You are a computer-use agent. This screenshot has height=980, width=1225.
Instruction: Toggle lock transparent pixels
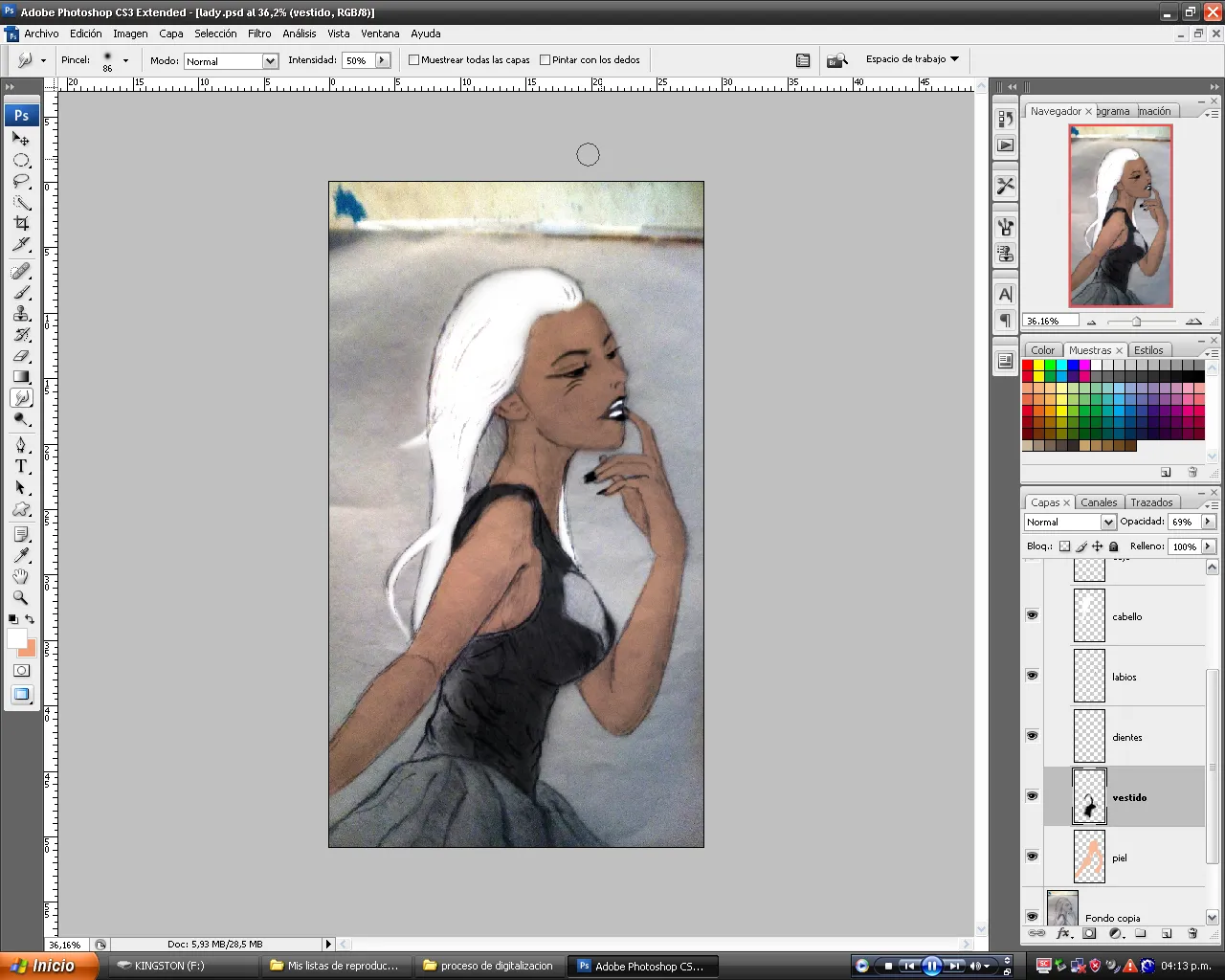coord(1064,546)
